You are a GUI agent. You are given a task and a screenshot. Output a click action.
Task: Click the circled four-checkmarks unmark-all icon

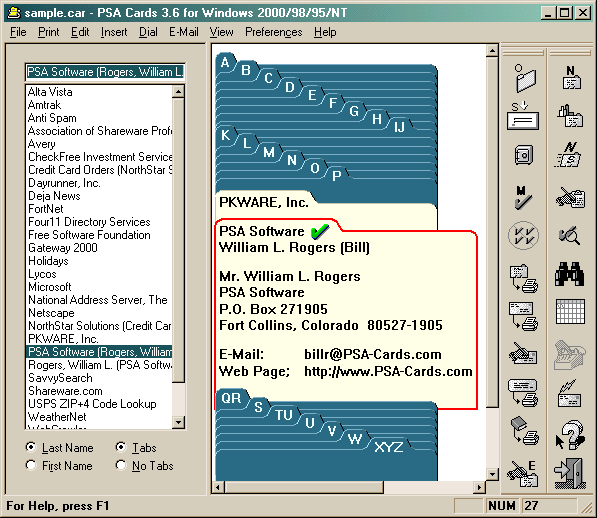(x=524, y=235)
